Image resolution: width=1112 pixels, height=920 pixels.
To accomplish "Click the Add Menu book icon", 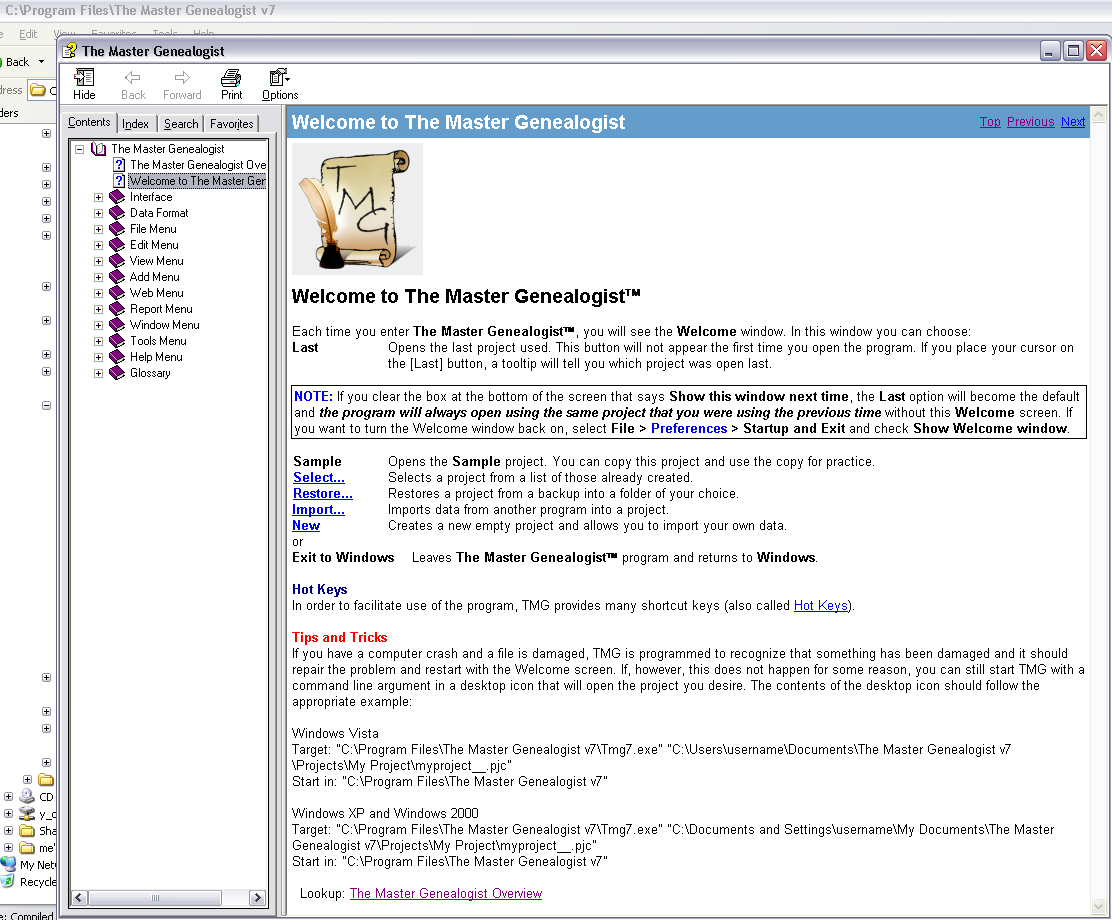I will (x=117, y=277).
